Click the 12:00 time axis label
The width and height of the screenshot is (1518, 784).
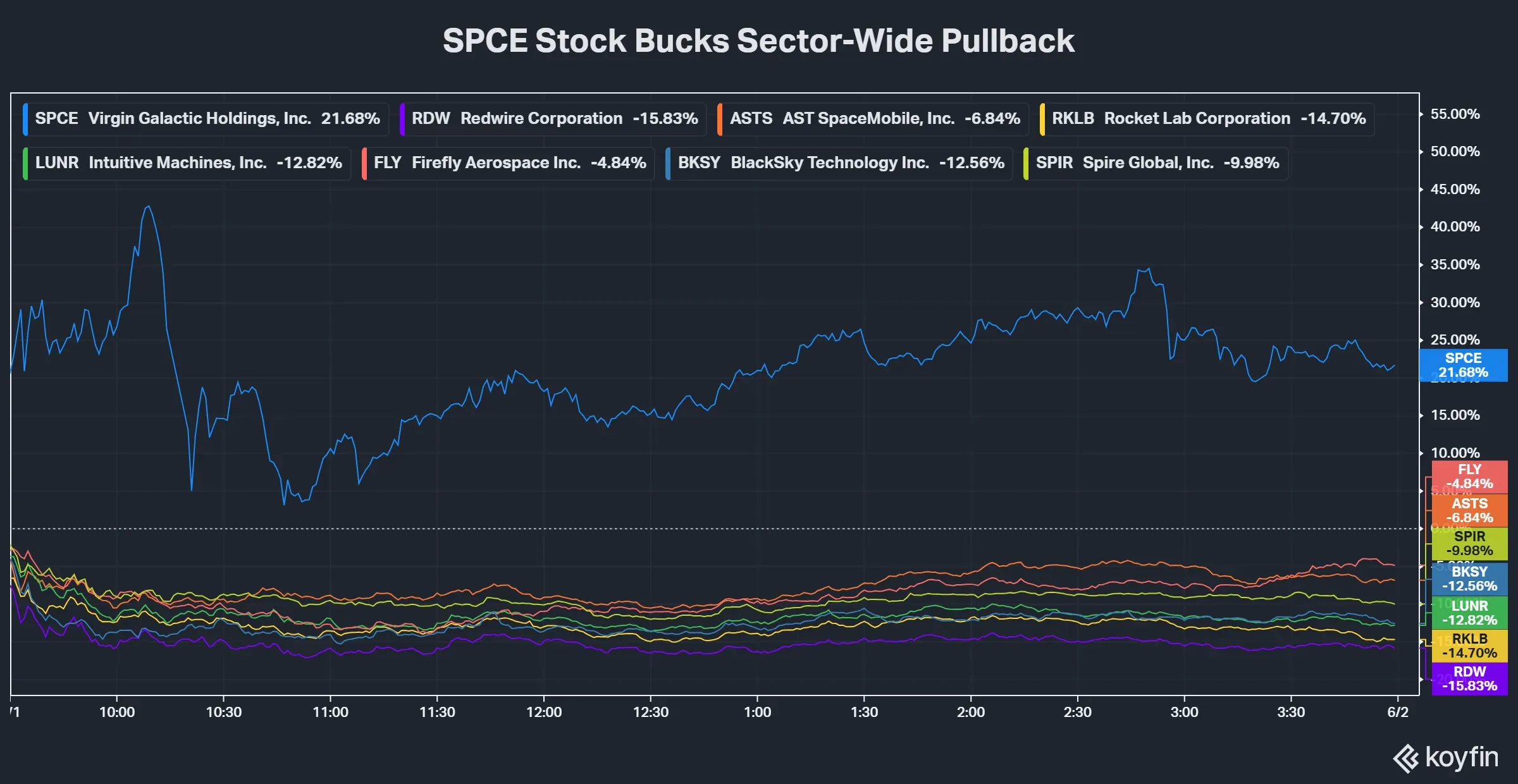544,713
